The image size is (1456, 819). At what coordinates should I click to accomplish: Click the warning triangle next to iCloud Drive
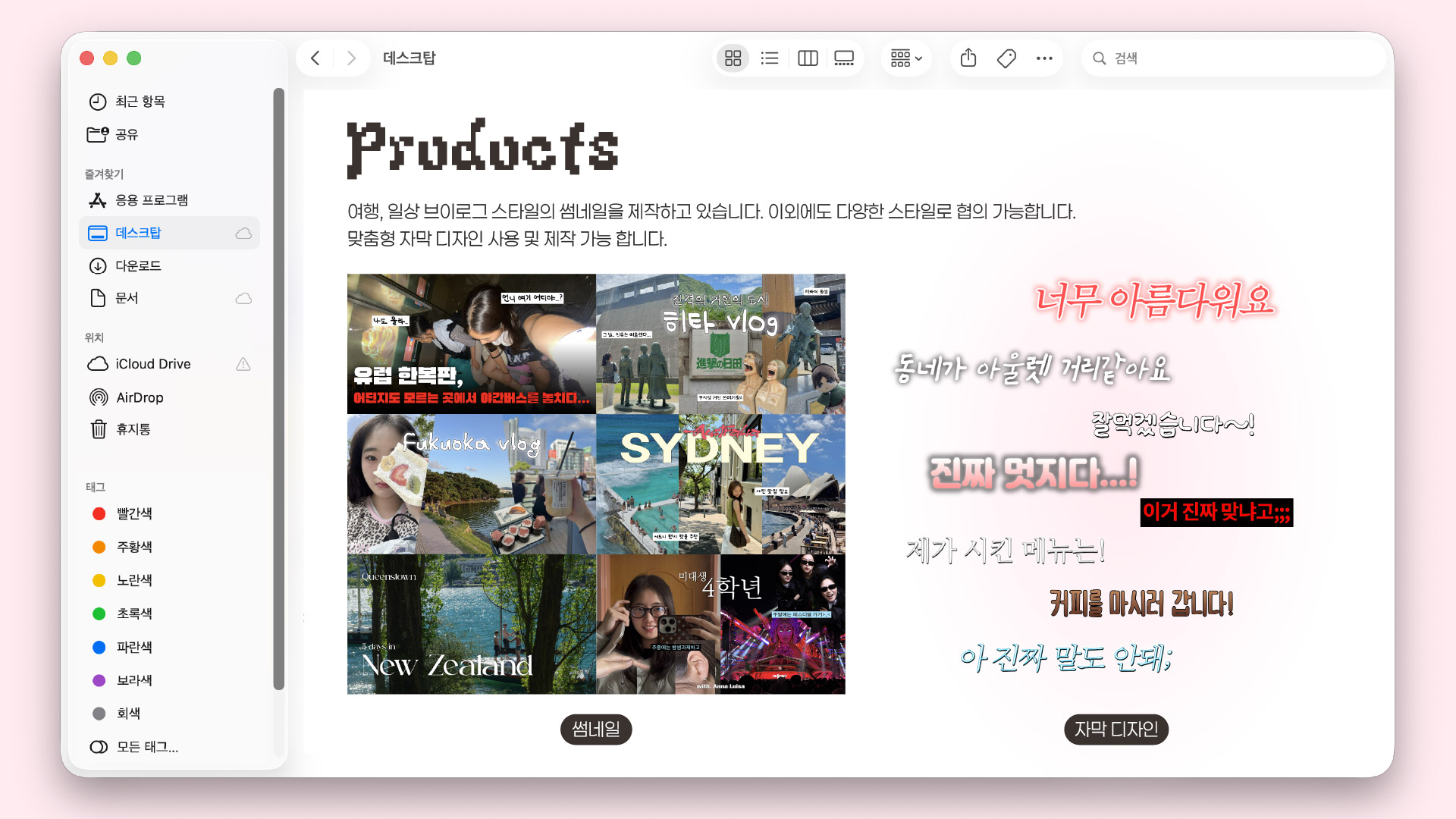pos(243,364)
